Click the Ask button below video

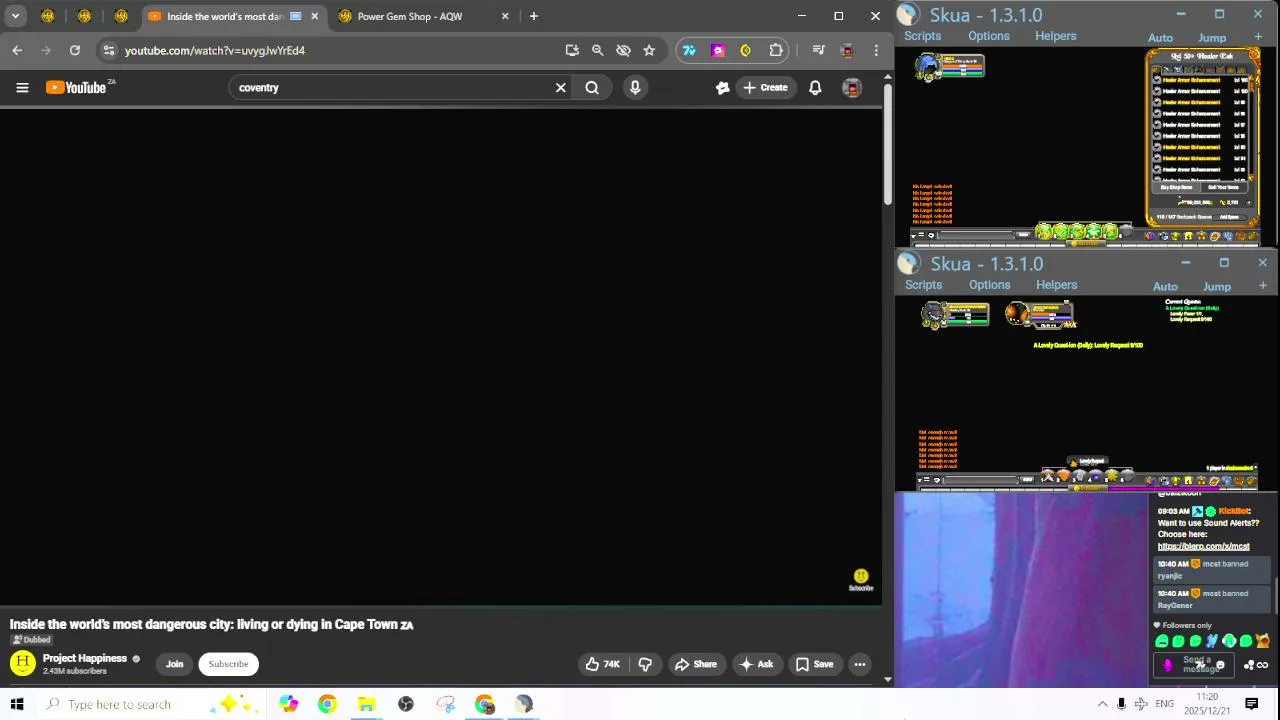click(755, 664)
